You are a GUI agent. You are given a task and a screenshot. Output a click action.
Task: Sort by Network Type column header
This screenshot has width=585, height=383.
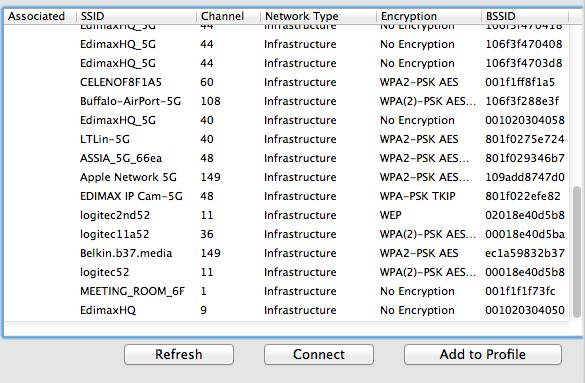click(x=318, y=16)
